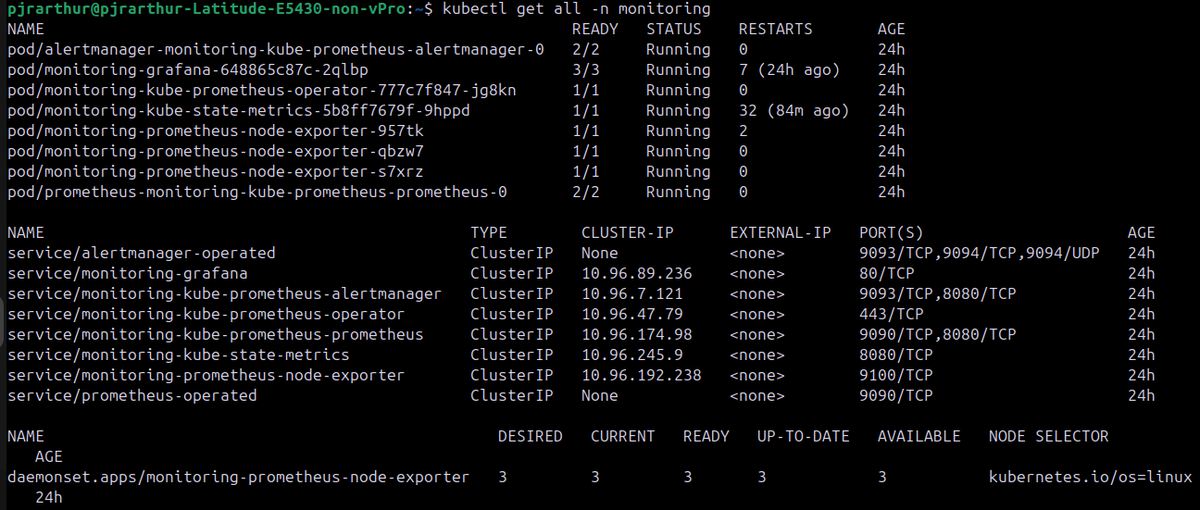Viewport: 1200px width, 510px height.
Task: Select daemonset.apps/monitoring-prometheus-node-exporter name
Action: tap(238, 477)
